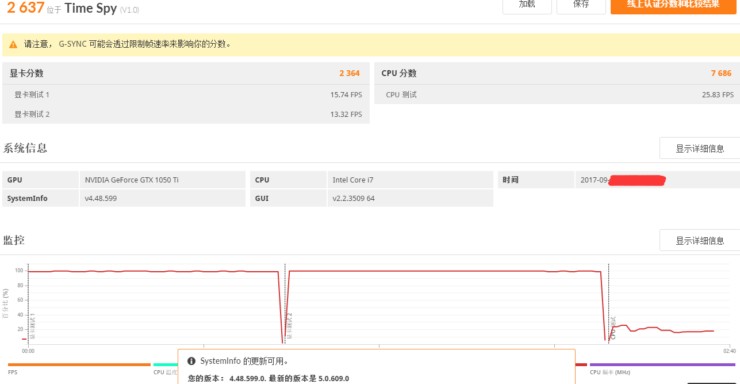Click the info icon beside SystemInfo update notice

click(x=191, y=361)
